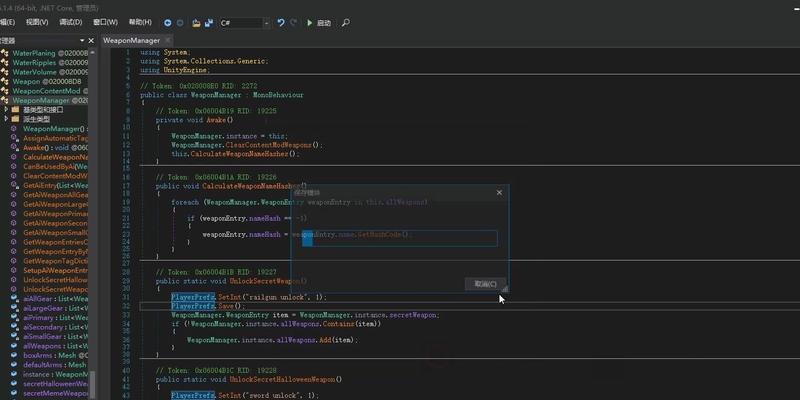Select the aiLargeGear field node

[55, 308]
